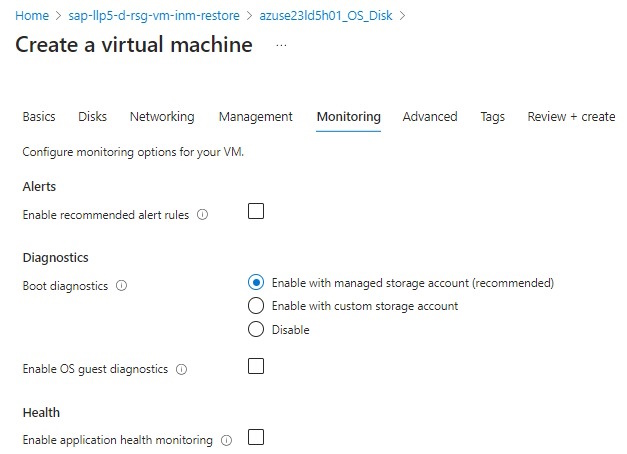Select Enable with managed storage account radio
Viewport: 627px width, 454px height.
[256, 282]
